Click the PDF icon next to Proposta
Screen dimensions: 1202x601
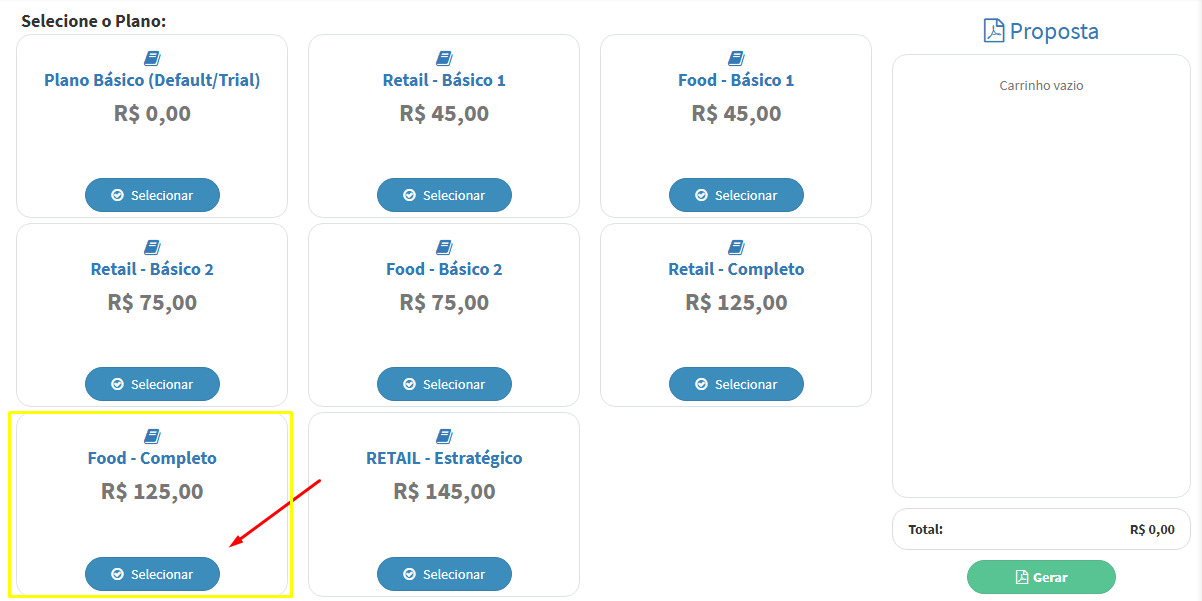coord(994,31)
